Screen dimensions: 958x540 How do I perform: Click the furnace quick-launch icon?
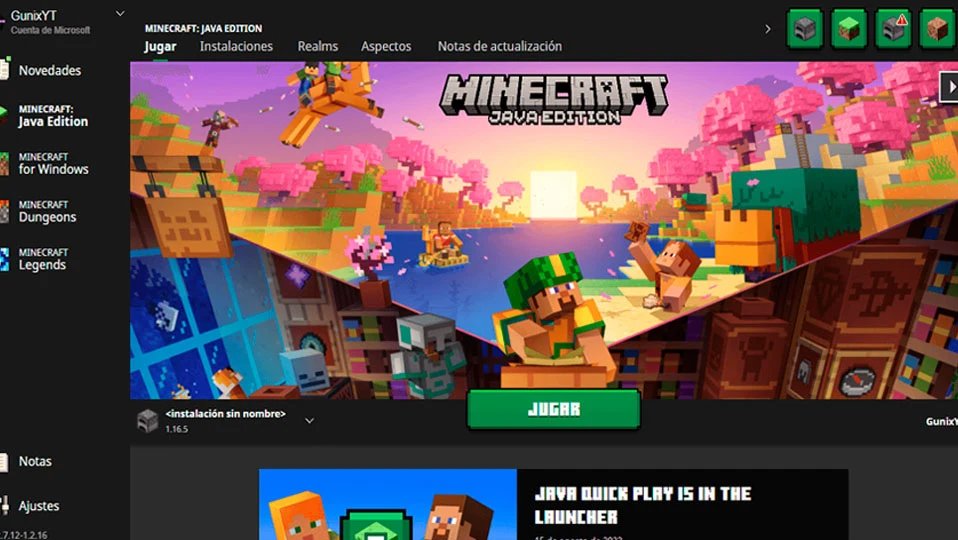tap(805, 28)
